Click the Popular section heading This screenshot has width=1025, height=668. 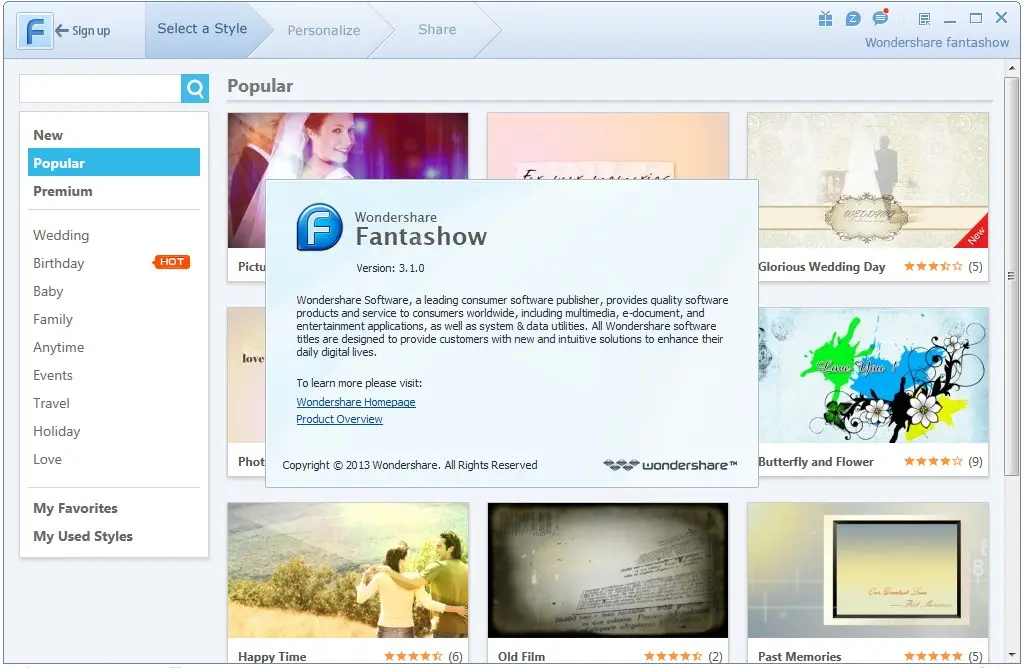[x=260, y=86]
